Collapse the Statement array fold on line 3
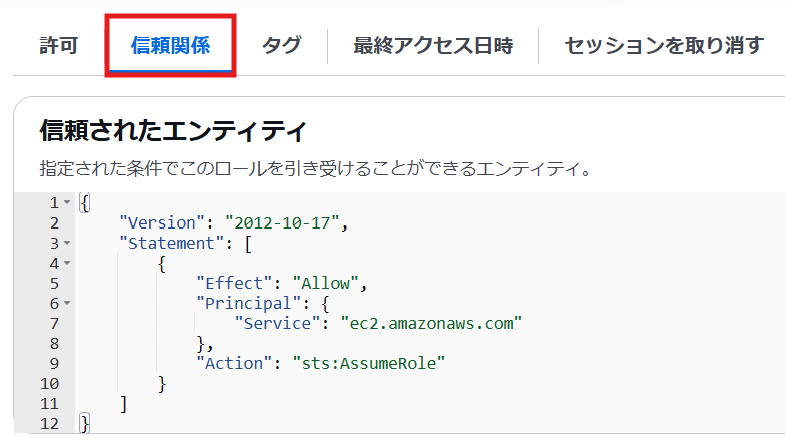 coord(67,243)
